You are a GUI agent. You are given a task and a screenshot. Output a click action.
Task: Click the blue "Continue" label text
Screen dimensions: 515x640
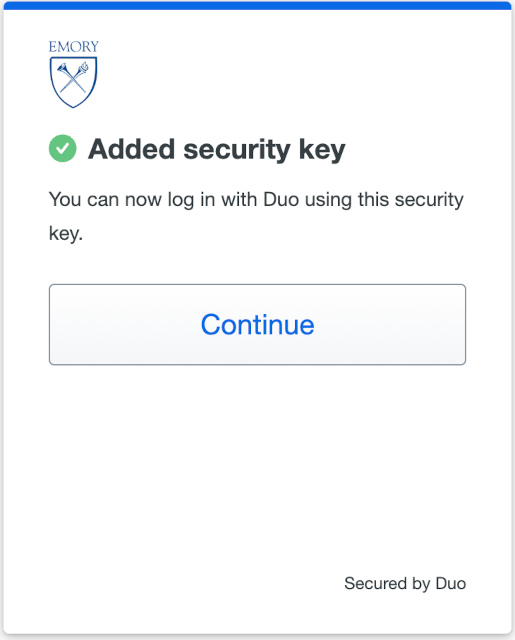[258, 325]
